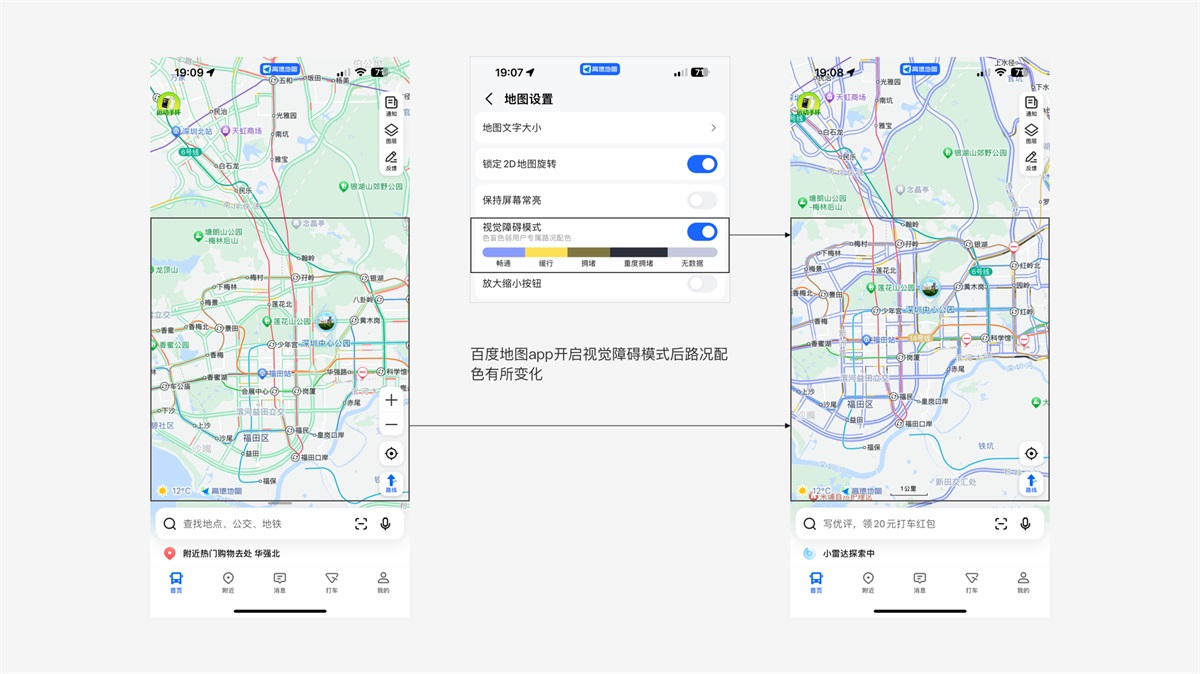
Task: Open the 图层 layers icon on left phone
Action: coord(391,131)
